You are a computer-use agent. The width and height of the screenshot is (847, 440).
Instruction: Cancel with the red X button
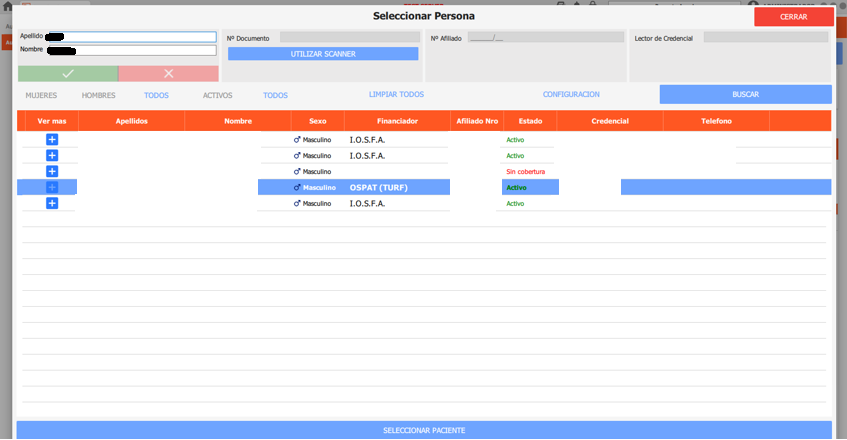click(168, 73)
